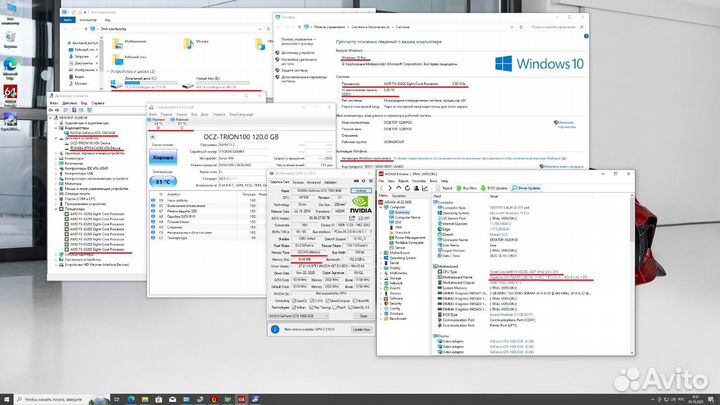Click AIDA64 vertical scrollbar

(x=632, y=273)
